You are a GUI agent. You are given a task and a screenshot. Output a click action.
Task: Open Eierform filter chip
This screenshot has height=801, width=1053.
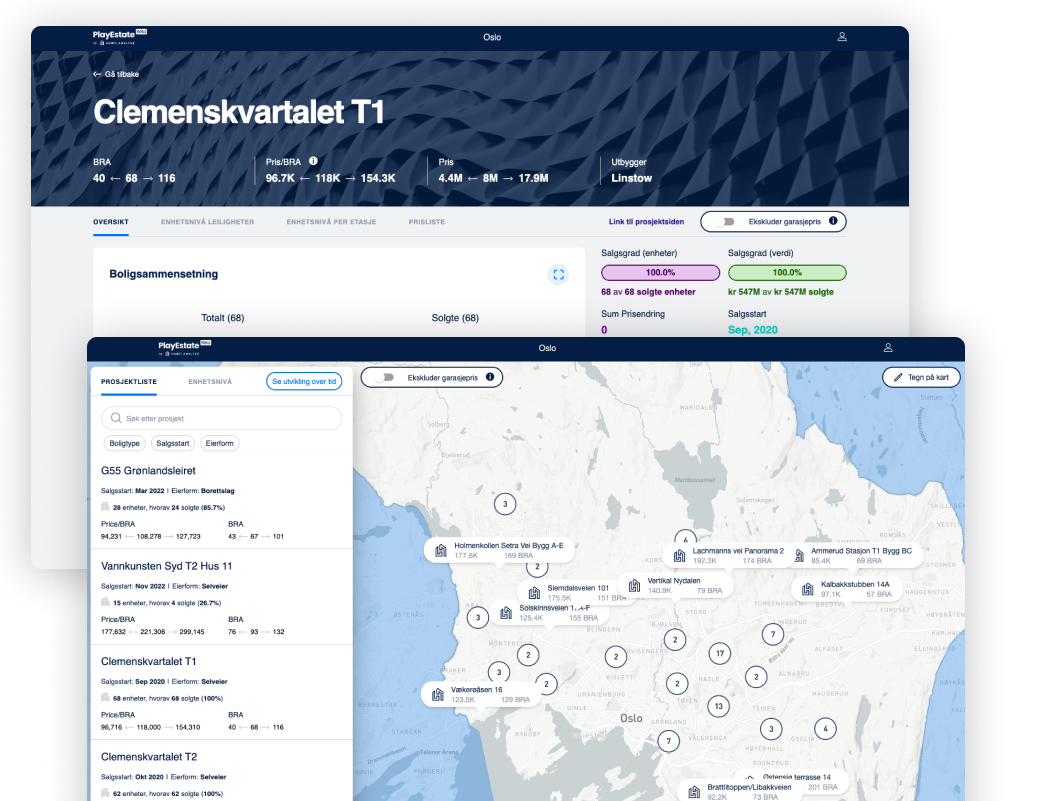click(220, 443)
